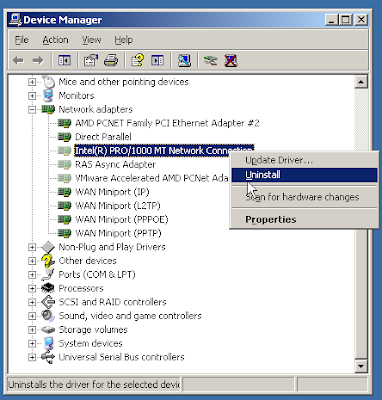Click the scrollbar up arrow
382x400 pixels.
click(361, 82)
